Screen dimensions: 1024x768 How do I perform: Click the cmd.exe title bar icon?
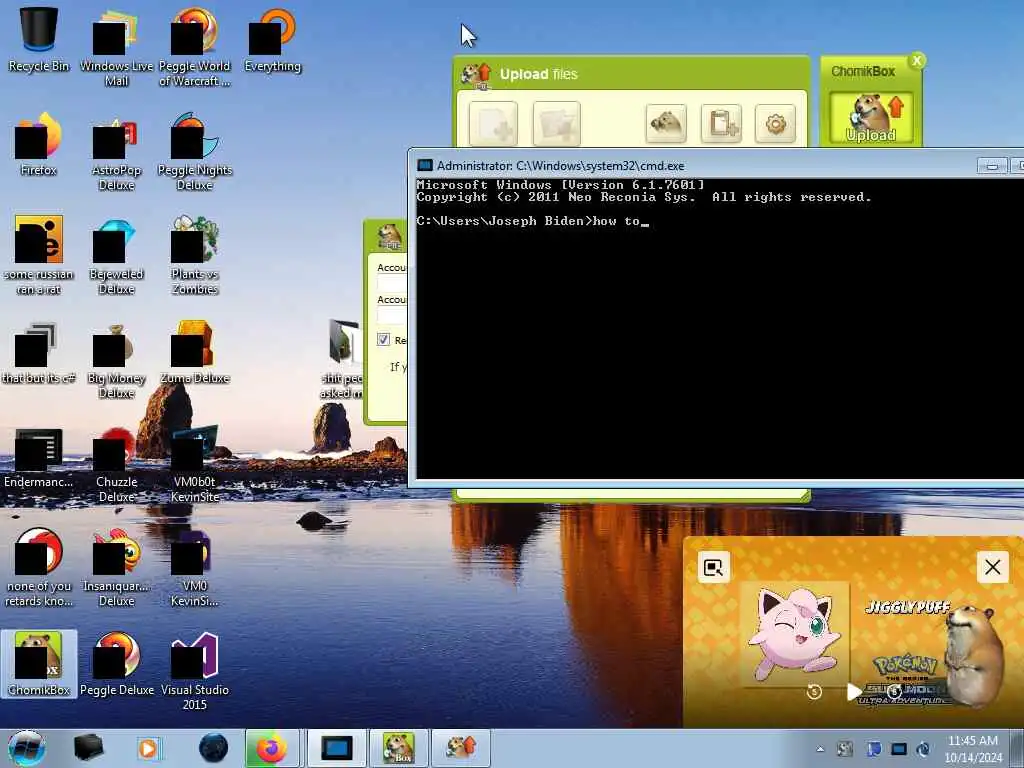click(425, 165)
